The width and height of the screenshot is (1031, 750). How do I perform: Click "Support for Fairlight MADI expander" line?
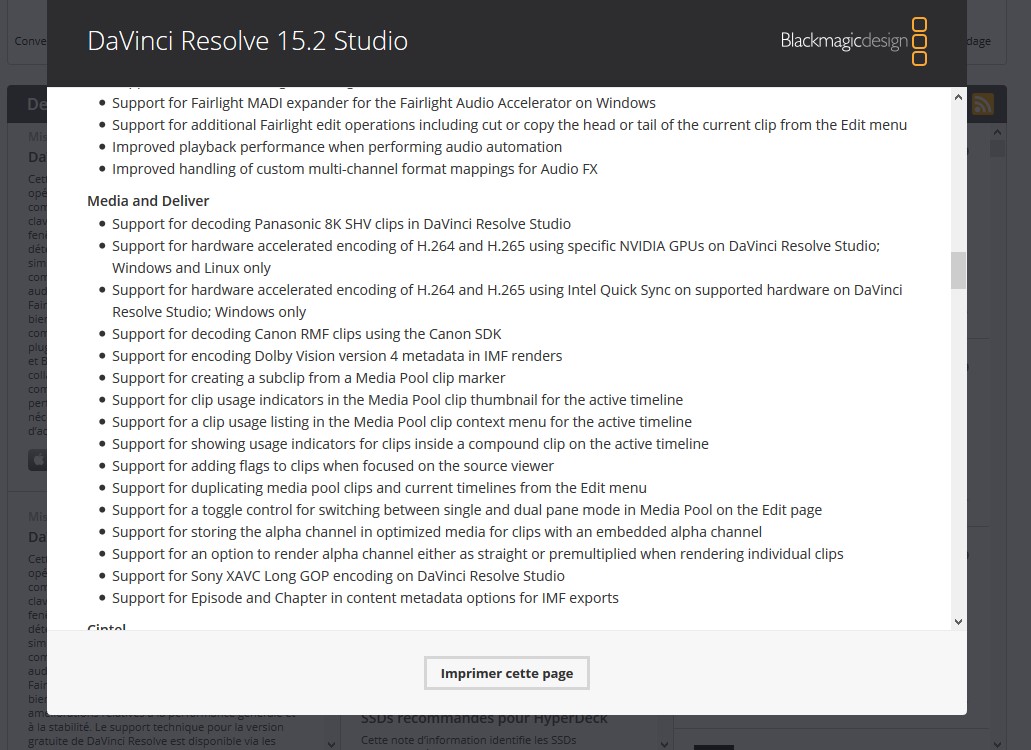pos(383,103)
